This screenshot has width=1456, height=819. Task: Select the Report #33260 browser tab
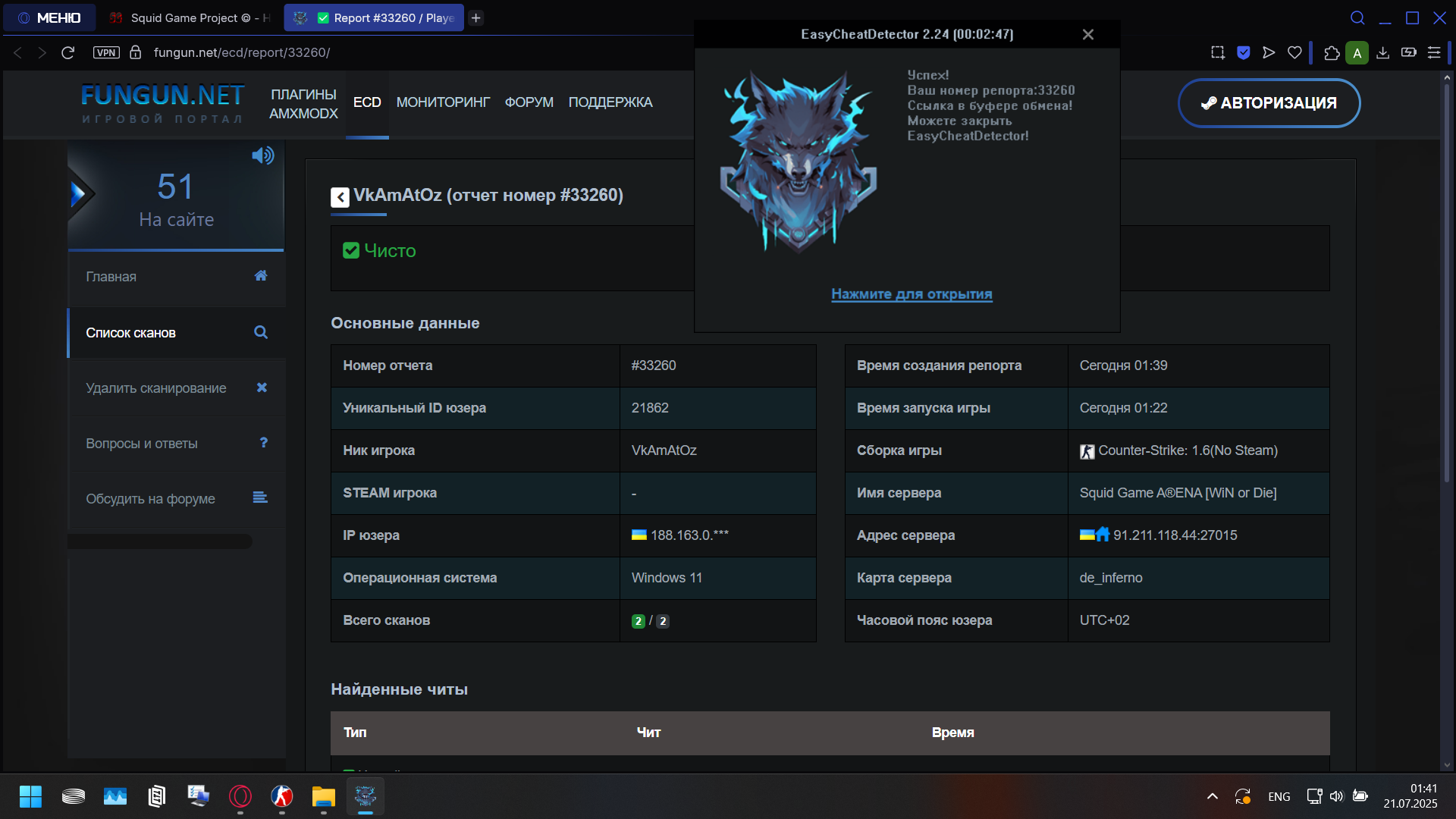373,17
